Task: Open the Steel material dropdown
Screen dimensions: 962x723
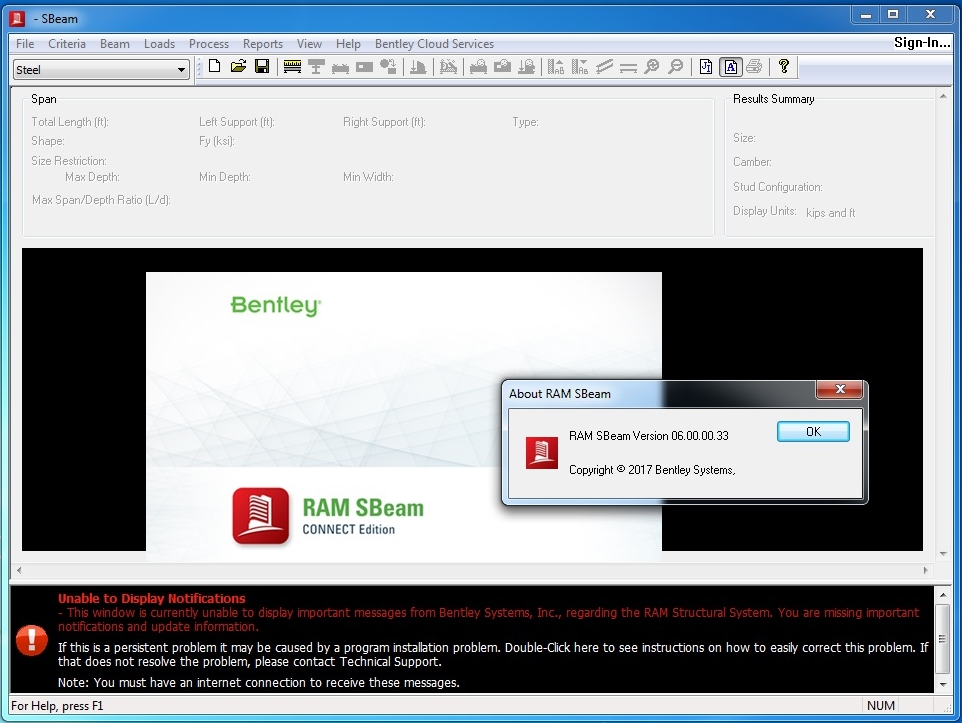Action: tap(101, 69)
